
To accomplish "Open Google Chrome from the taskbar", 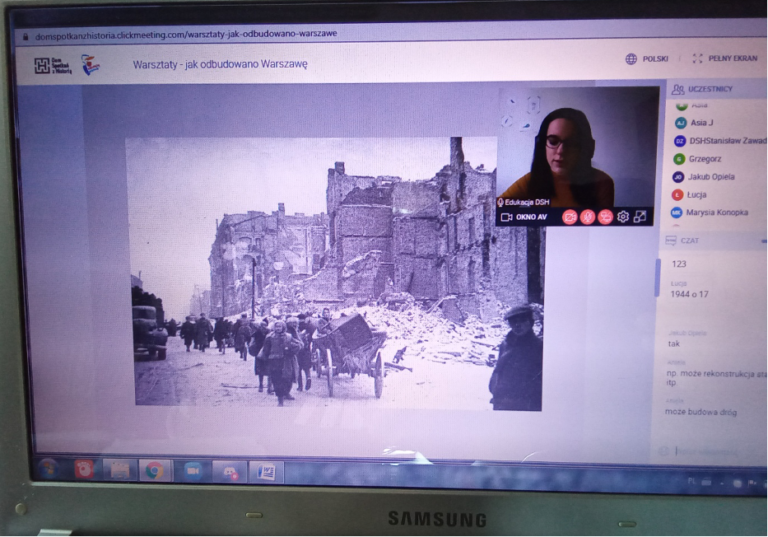I will point(153,470).
